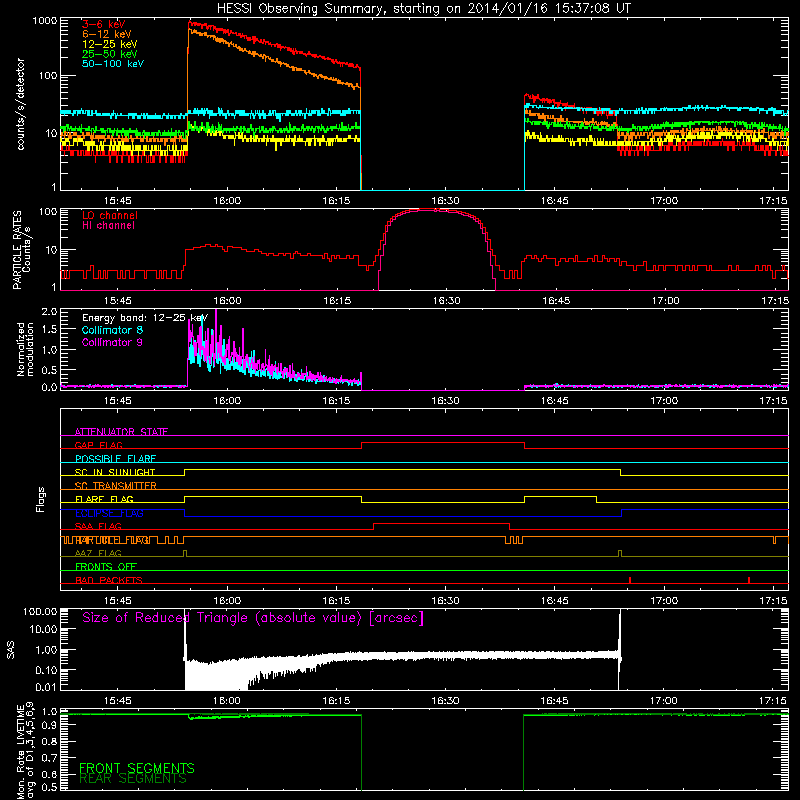Select the SC TRANSMITTER flag label
Image resolution: width=800 pixels, height=800 pixels.
[x=115, y=486]
